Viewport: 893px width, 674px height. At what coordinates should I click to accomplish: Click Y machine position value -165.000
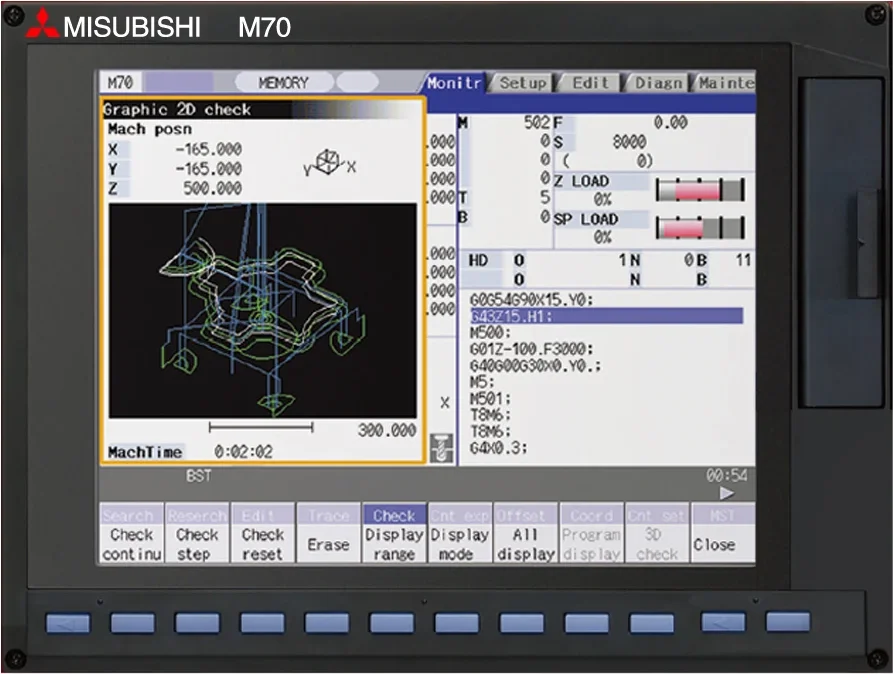[x=209, y=169]
